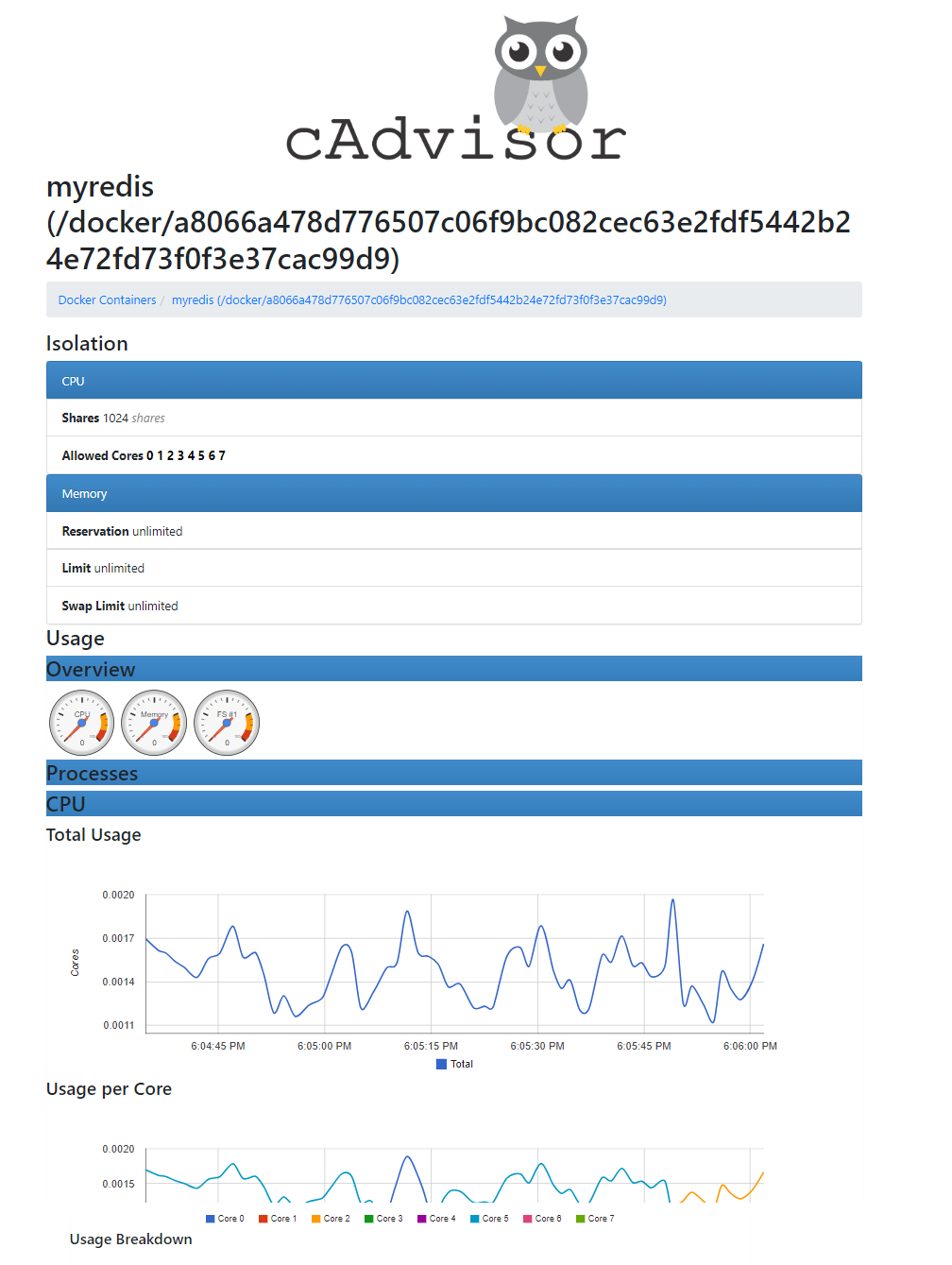
Task: Click the Core 3 legend swatch
Action: click(x=369, y=1219)
